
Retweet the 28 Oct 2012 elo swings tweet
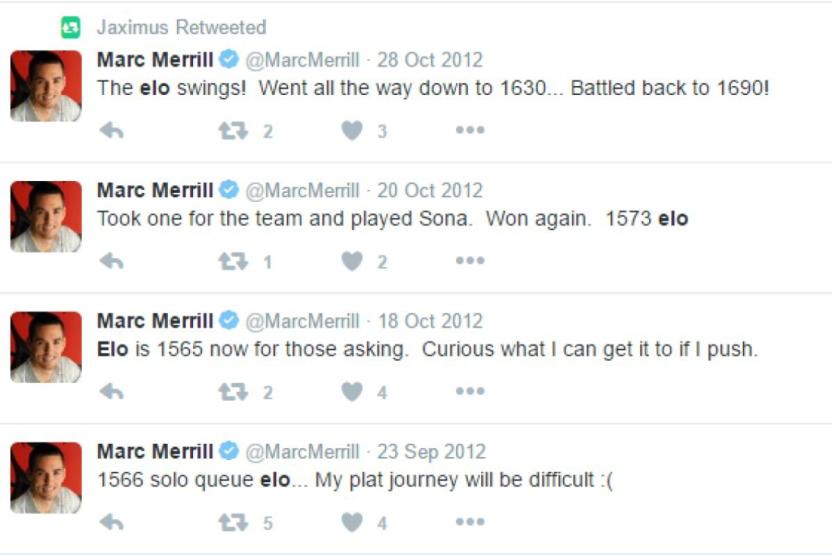233,131
